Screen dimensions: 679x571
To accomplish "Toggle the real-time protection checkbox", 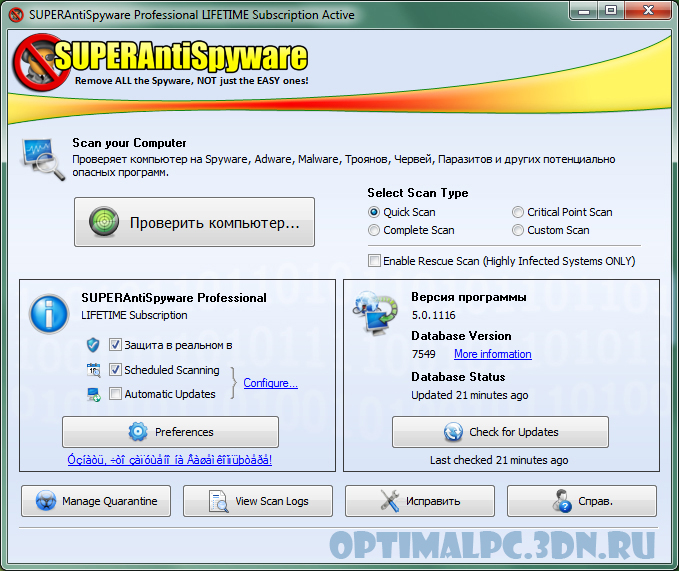I will (115, 345).
